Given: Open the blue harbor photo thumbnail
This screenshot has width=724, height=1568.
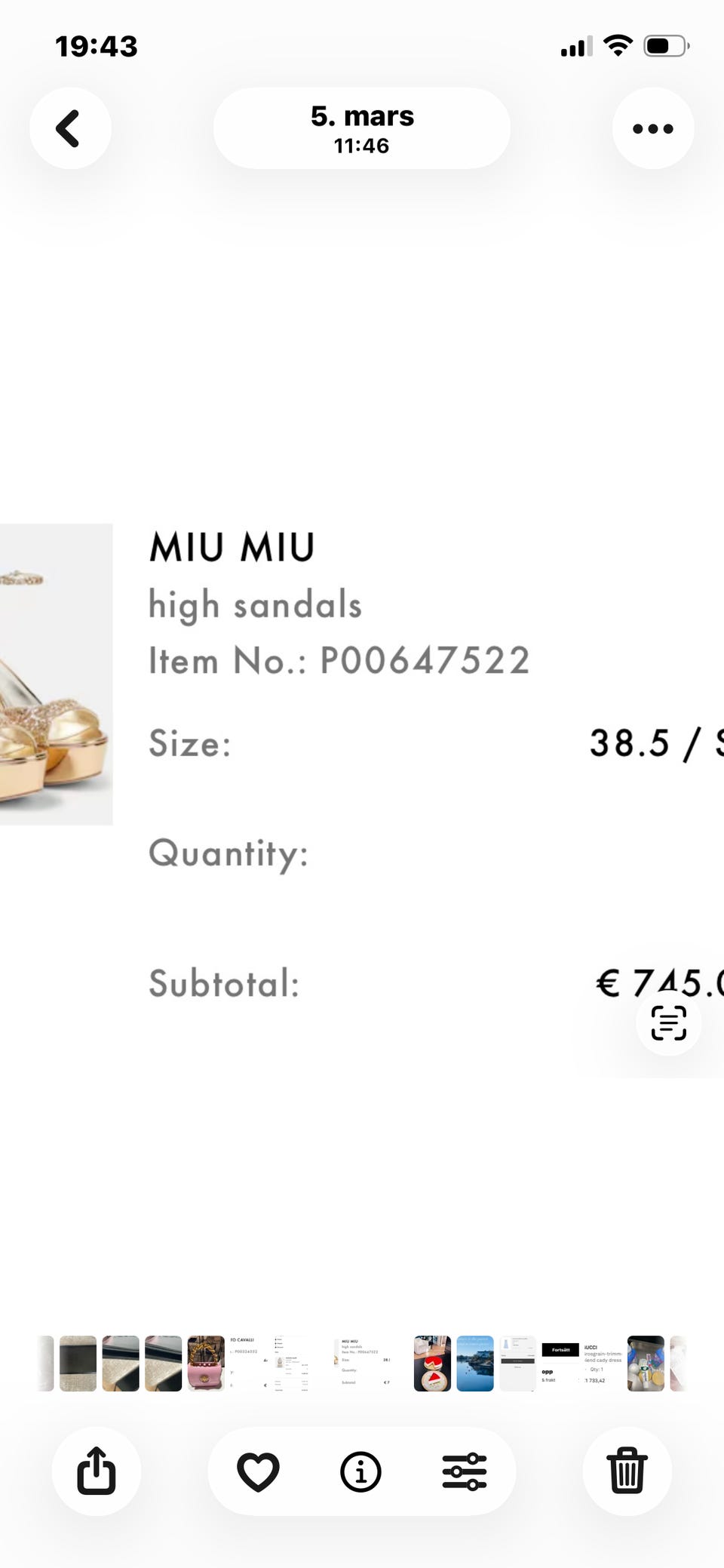Looking at the screenshot, I should click(x=475, y=1364).
